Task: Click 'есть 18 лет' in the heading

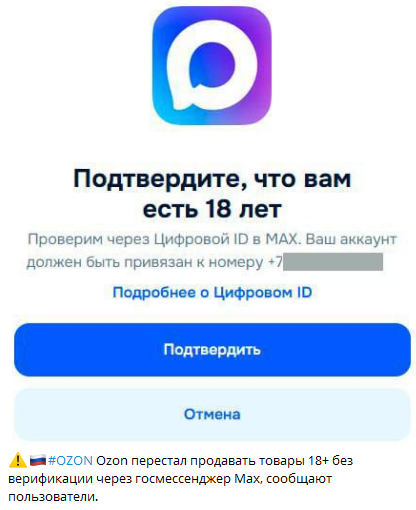Action: pos(212,209)
